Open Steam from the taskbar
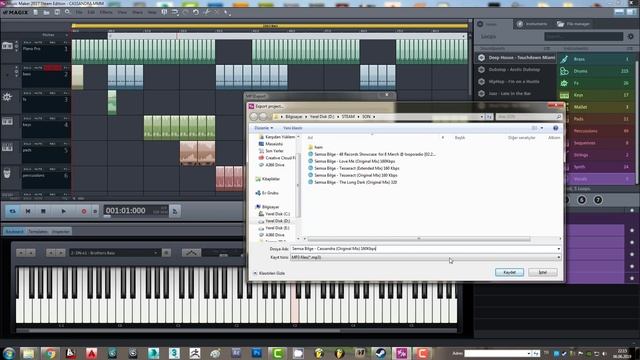This screenshot has width=640, height=360. pyautogui.click(x=380, y=353)
